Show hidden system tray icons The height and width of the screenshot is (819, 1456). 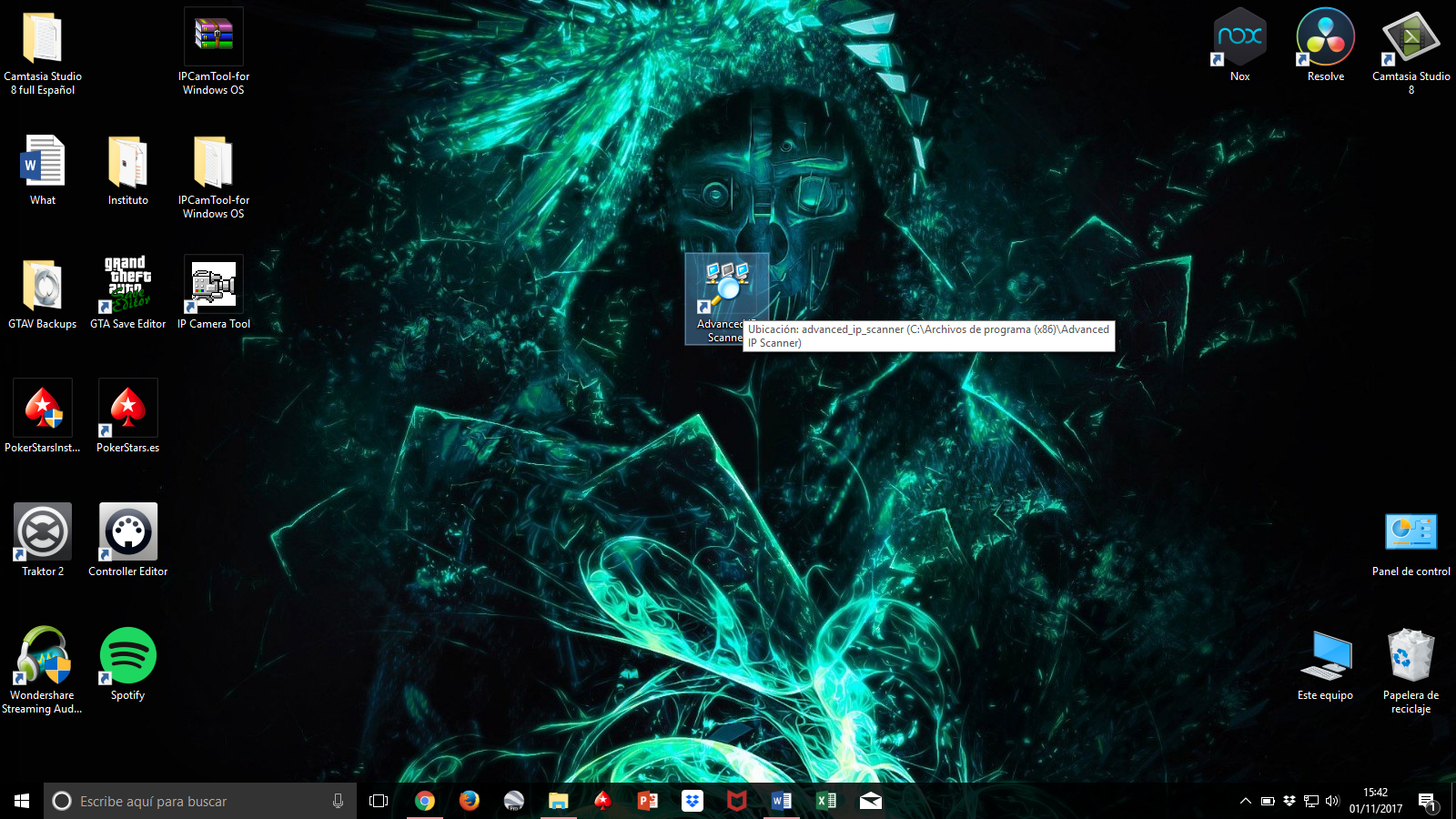pyautogui.click(x=1245, y=801)
